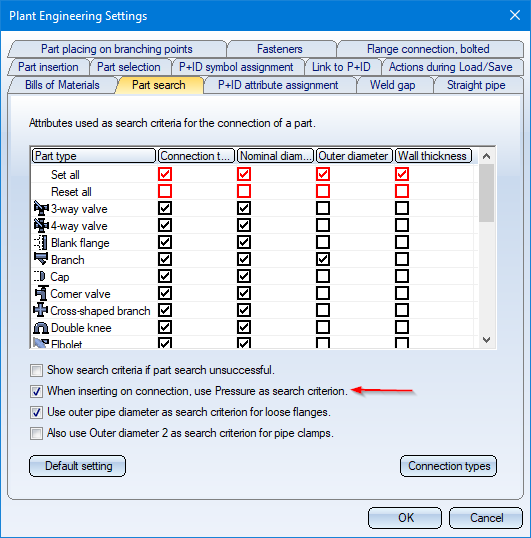Click the Corner valve part icon
The width and height of the screenshot is (531, 538).
point(41,293)
